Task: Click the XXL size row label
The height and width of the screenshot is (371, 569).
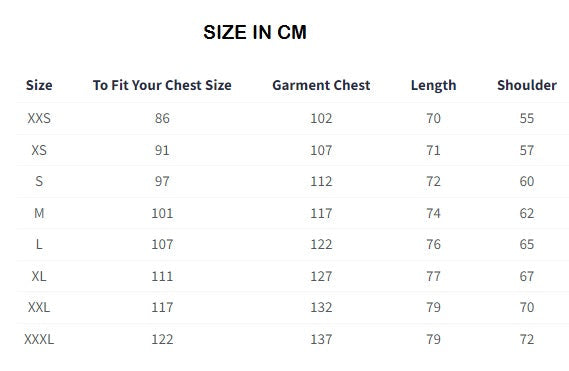Action: click(x=39, y=307)
